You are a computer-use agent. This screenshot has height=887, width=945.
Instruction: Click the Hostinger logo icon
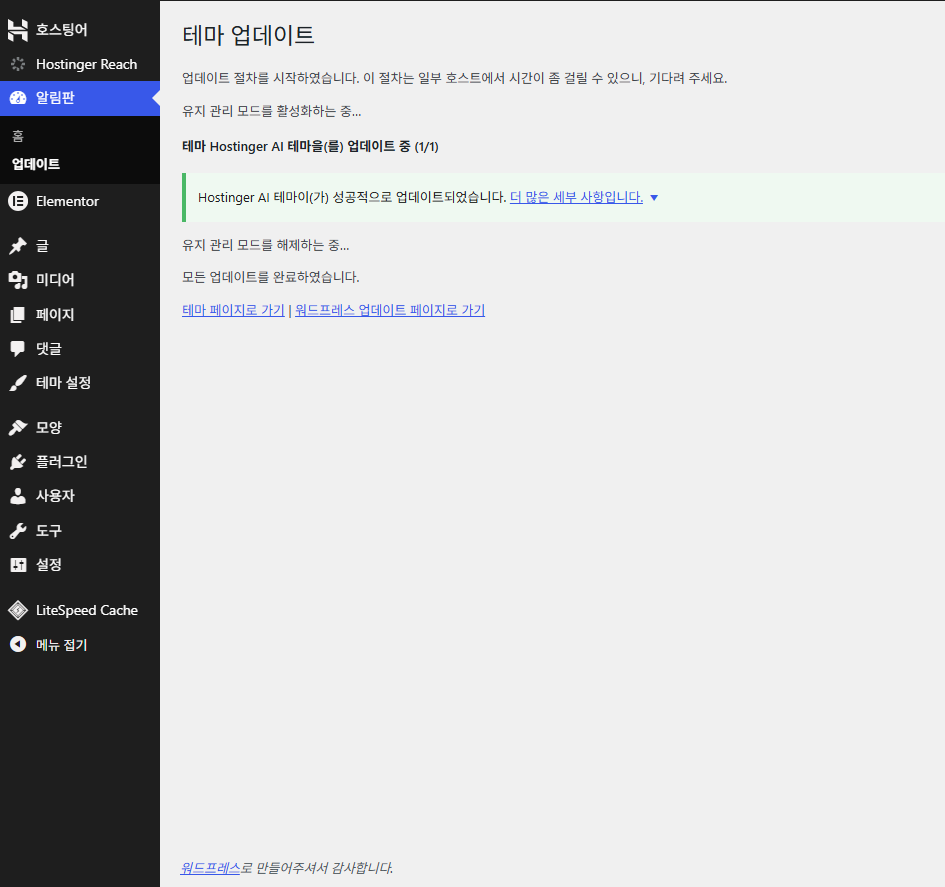click(x=17, y=30)
